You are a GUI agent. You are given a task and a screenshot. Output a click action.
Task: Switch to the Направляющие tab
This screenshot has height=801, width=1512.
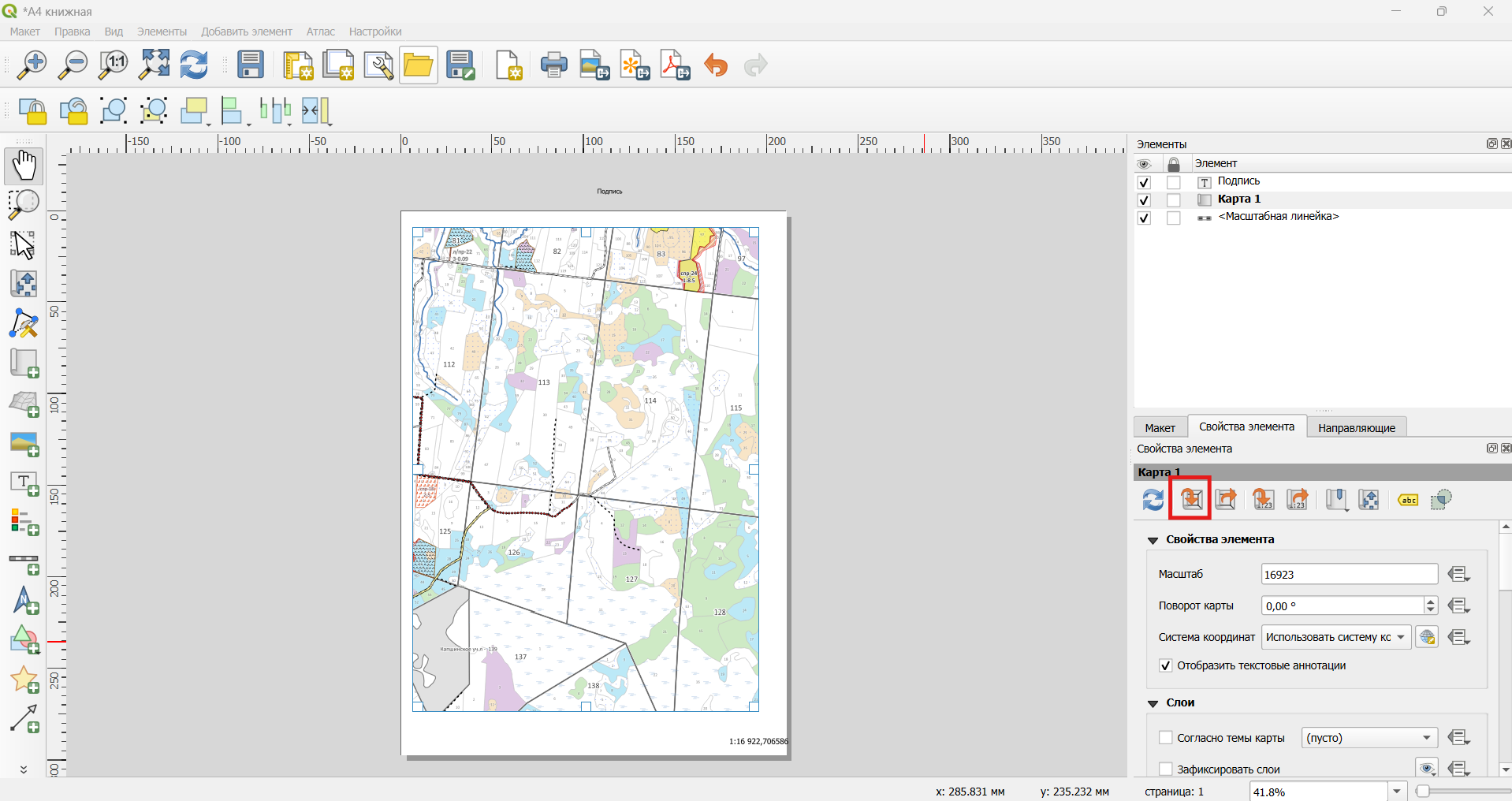1356,427
